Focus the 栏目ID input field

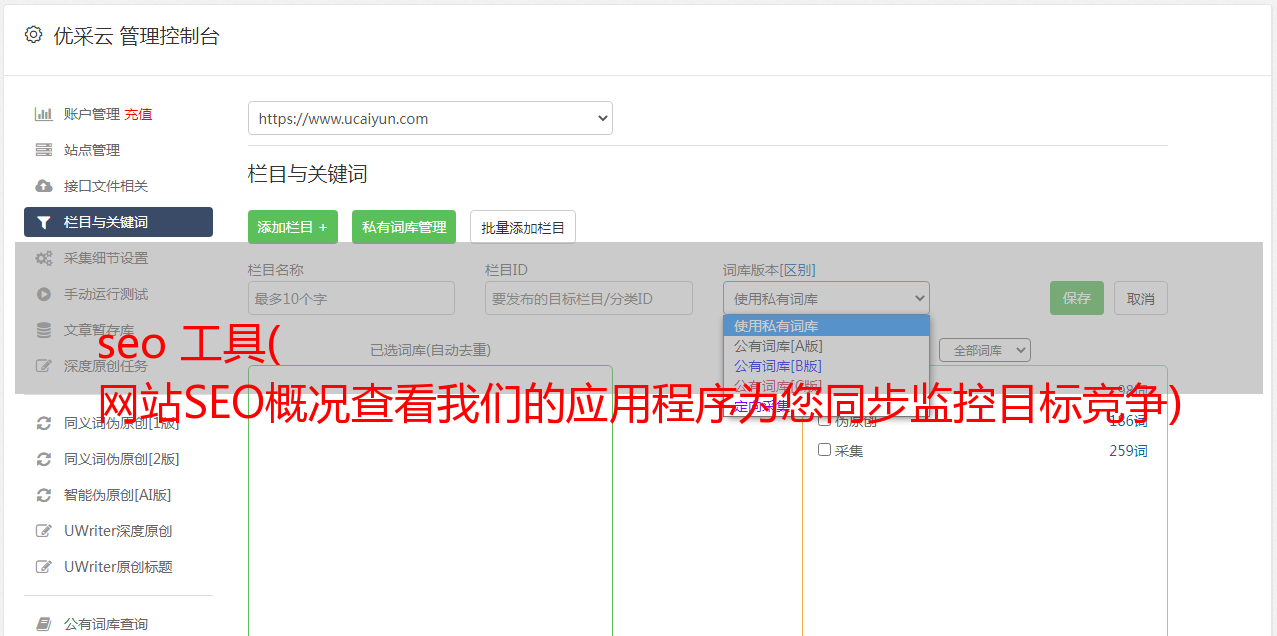589,298
